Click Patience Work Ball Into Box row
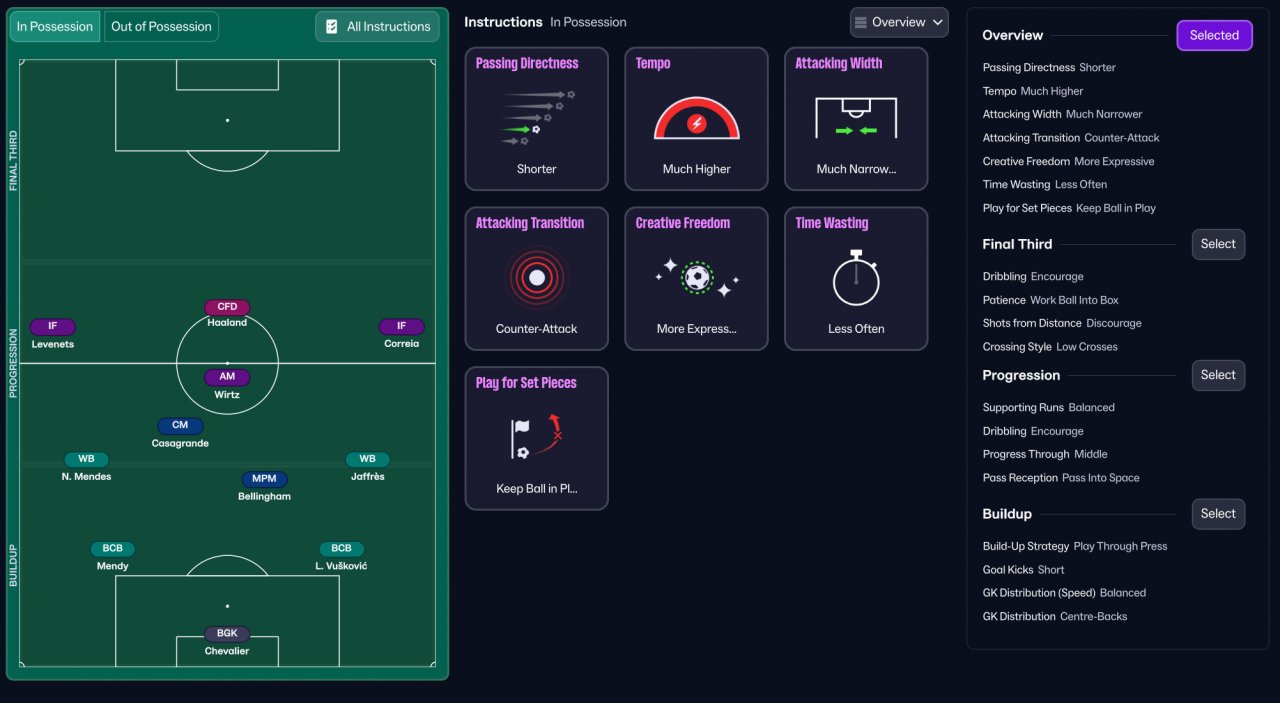 tap(1050, 300)
